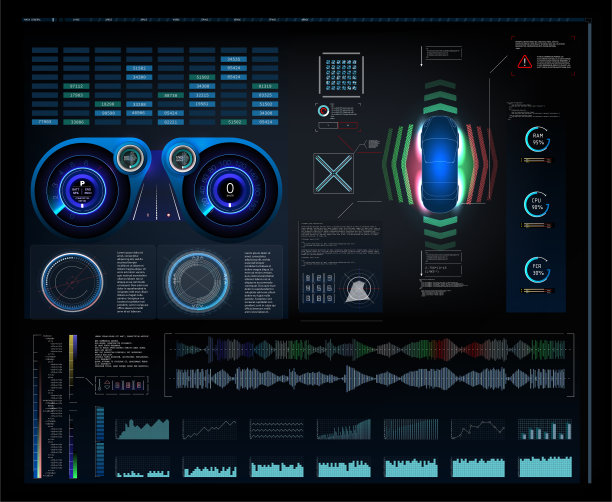Click the red warning triangle icon
Screen dimensions: 612x502
pos(524,62)
